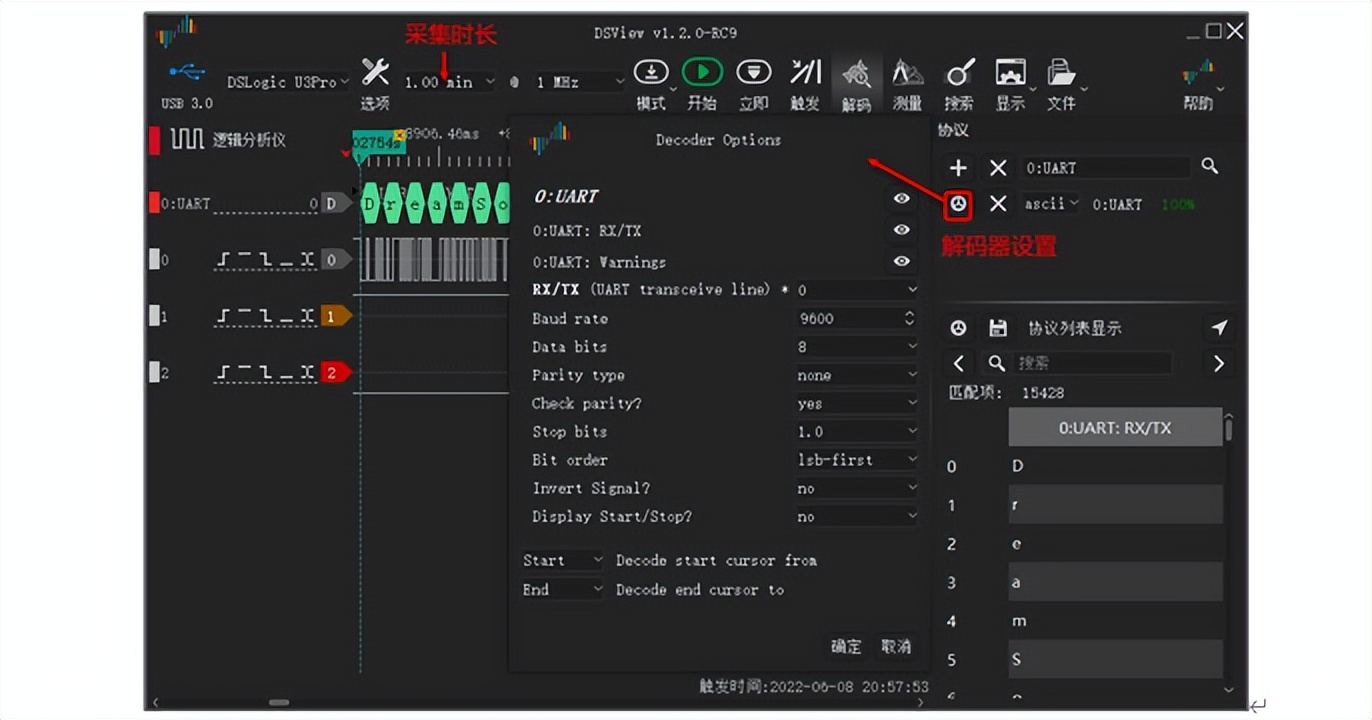Open the ascii format dropdown
1372x720 pixels.
pos(1051,204)
